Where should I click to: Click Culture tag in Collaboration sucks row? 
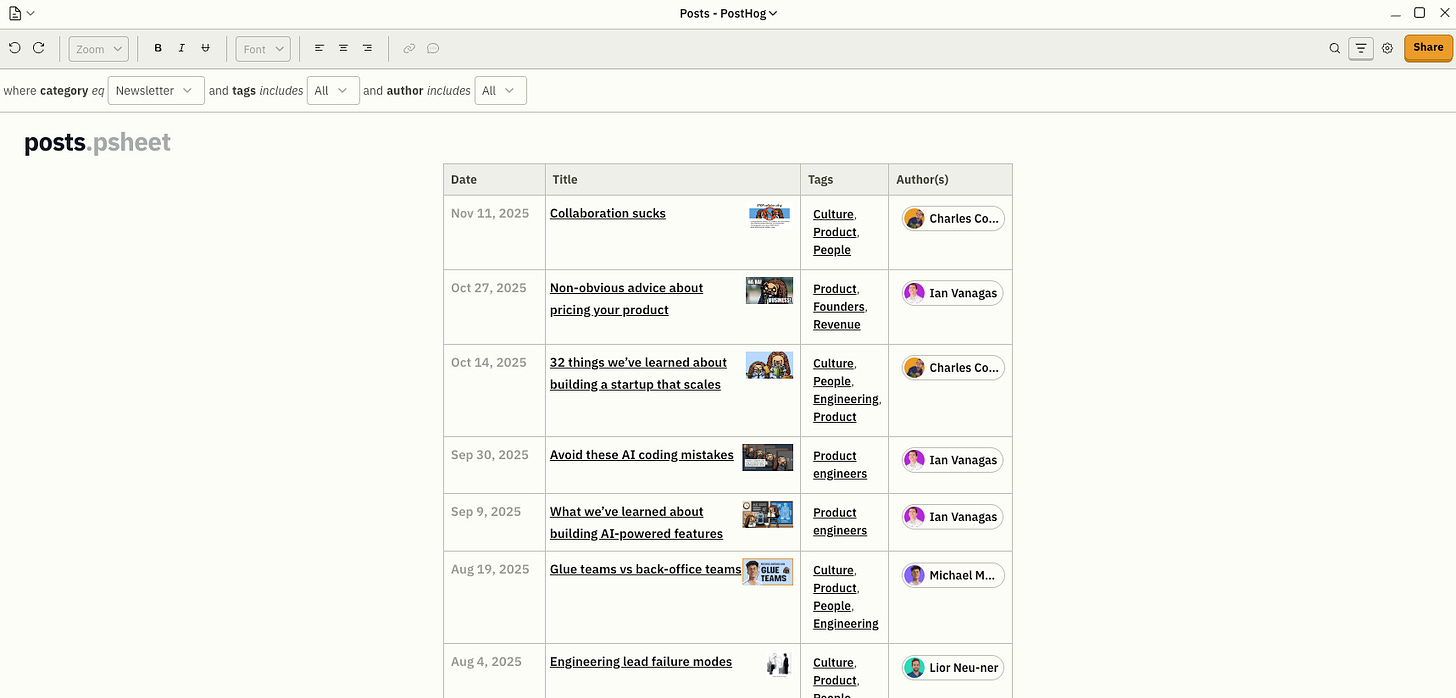click(x=833, y=214)
